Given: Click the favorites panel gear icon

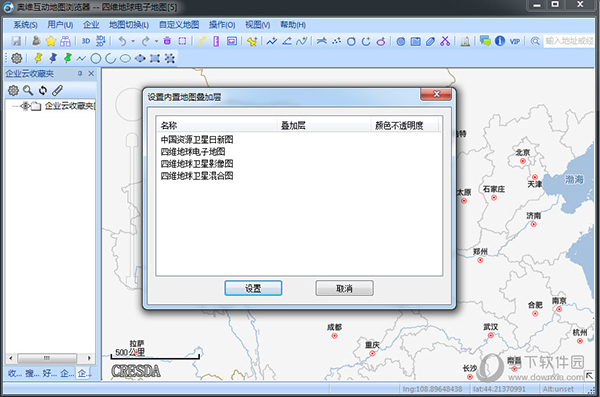Looking at the screenshot, I should coord(13,90).
